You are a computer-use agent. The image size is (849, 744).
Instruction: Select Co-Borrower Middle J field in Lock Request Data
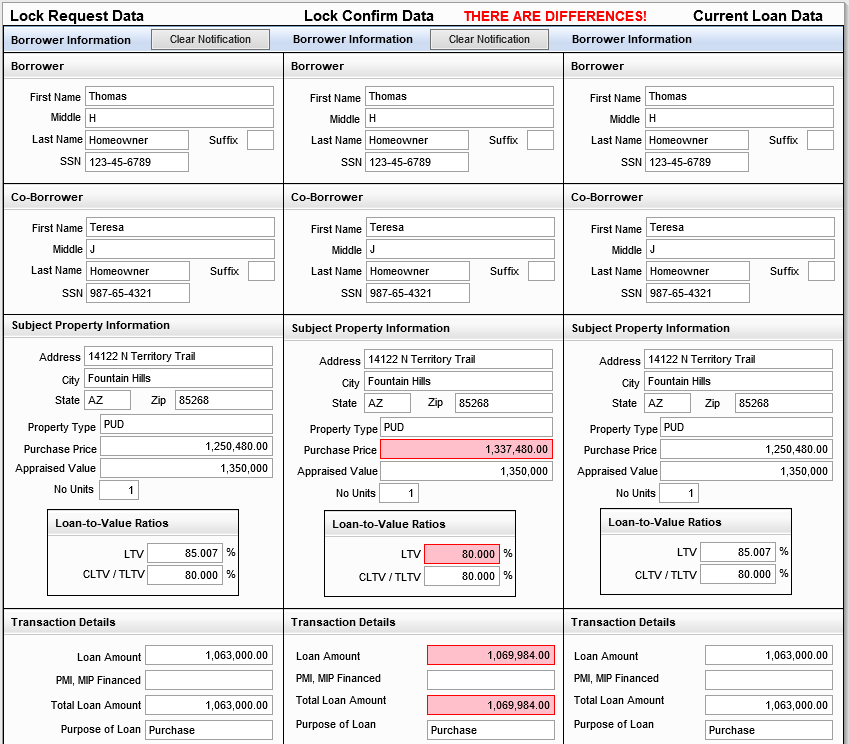[180, 249]
